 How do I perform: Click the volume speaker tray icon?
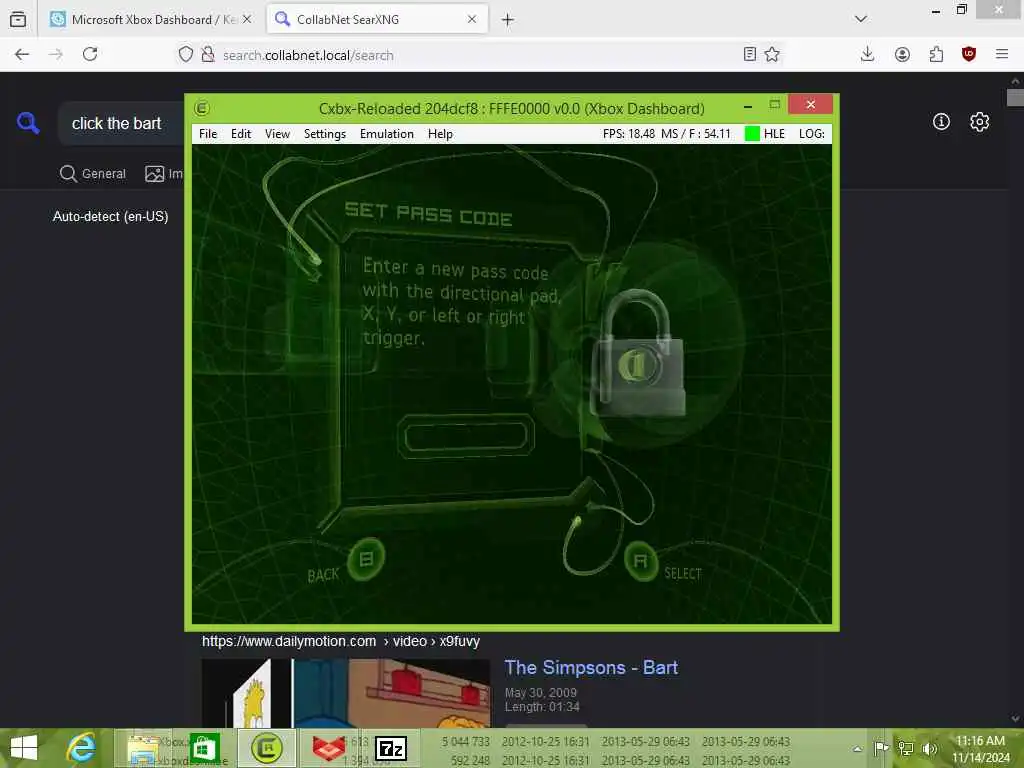coord(930,748)
